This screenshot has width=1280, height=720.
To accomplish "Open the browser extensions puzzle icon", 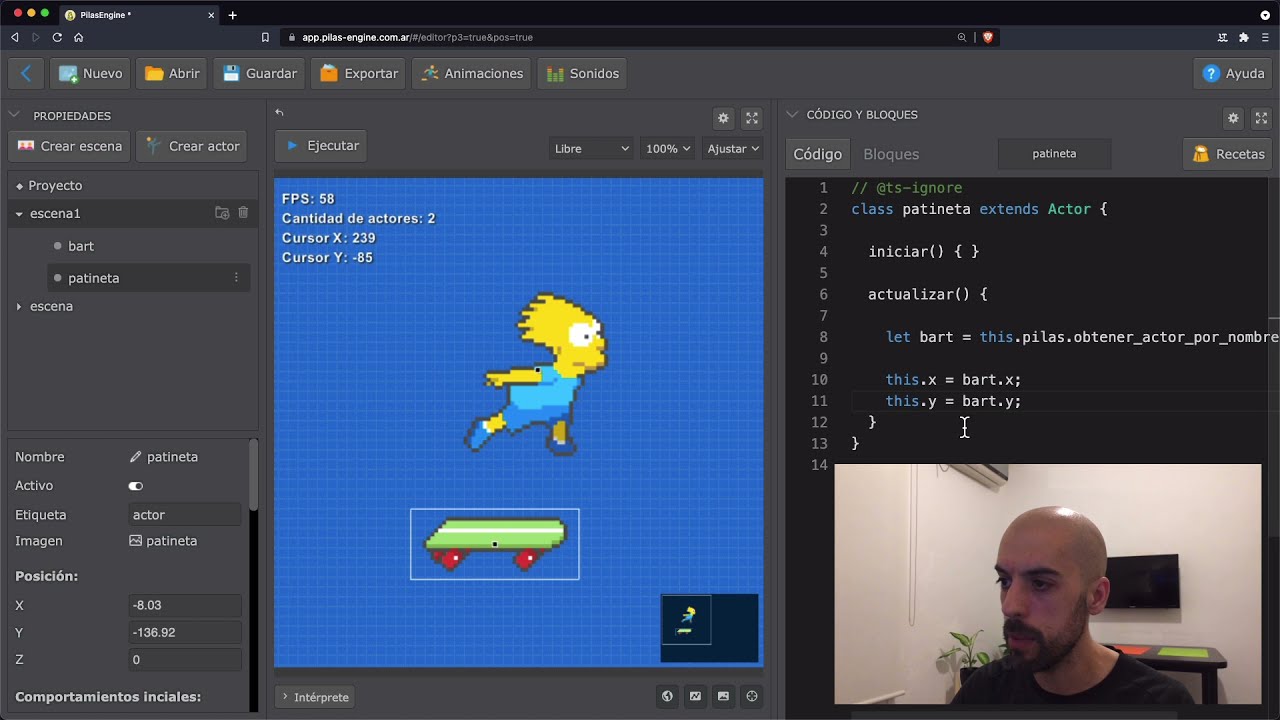I will pos(1244,37).
